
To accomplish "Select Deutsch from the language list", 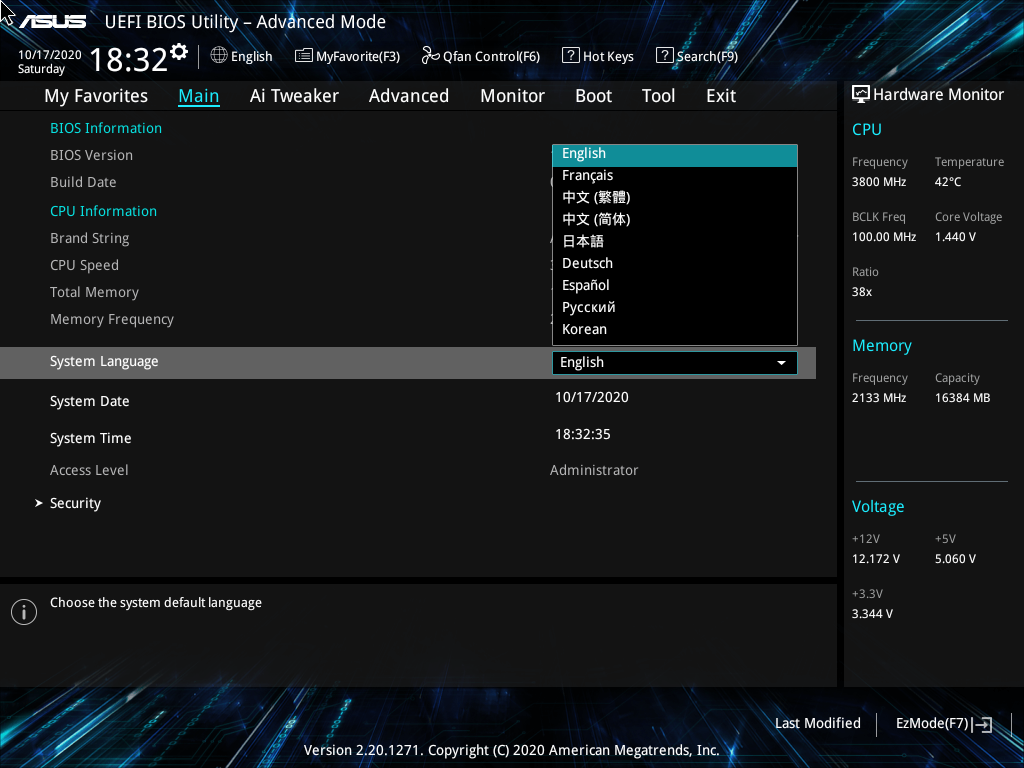I will point(675,263).
